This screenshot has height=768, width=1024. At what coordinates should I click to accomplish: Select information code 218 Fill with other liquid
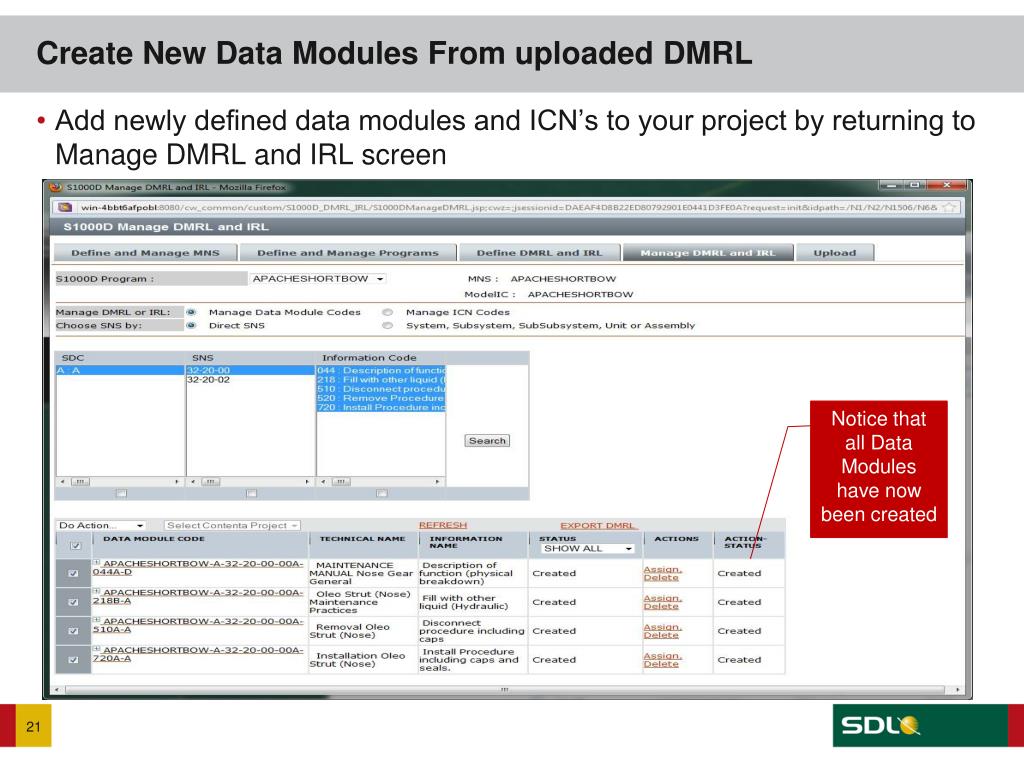(381, 379)
